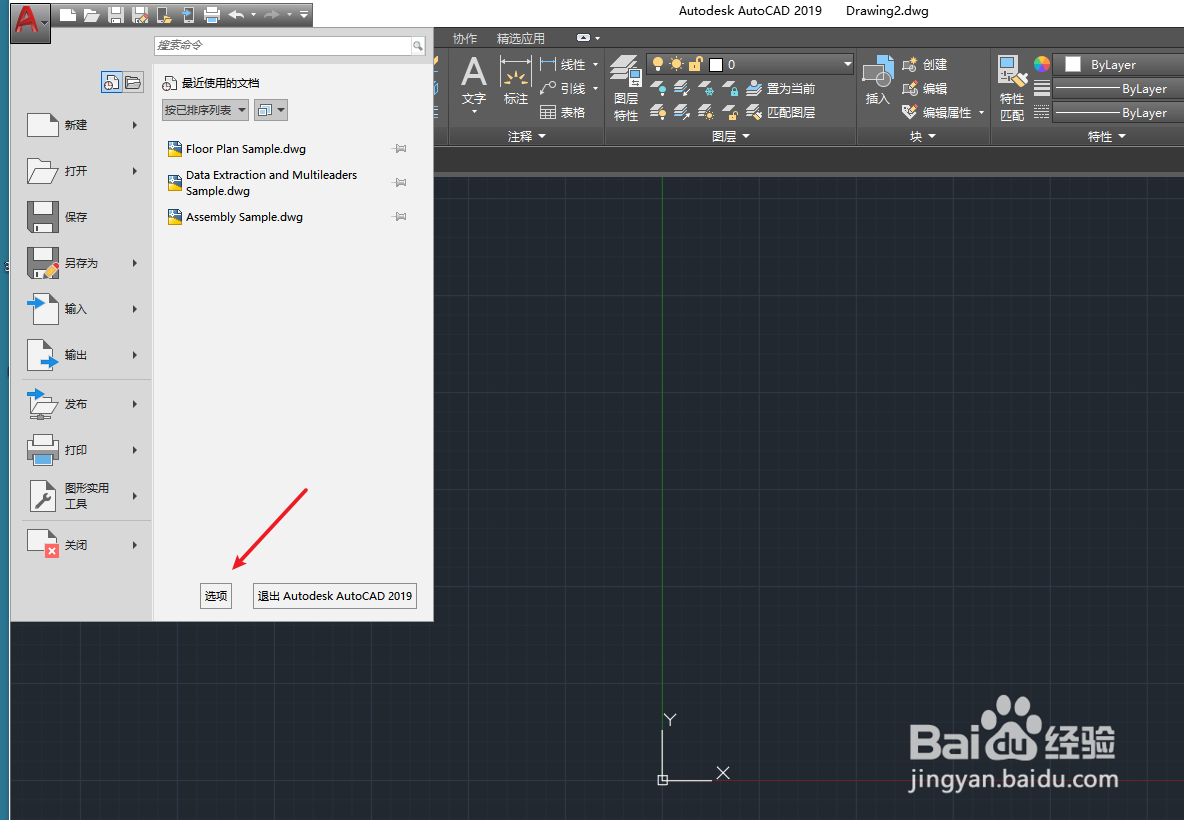Click the 插入 insert block icon

[877, 80]
